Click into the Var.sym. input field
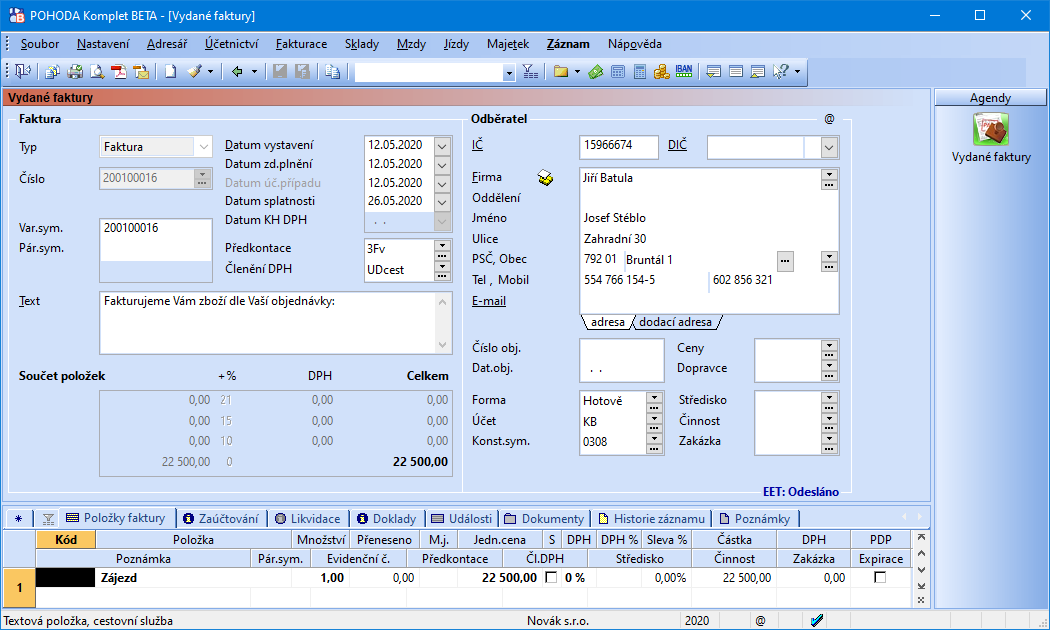 pyautogui.click(x=155, y=228)
